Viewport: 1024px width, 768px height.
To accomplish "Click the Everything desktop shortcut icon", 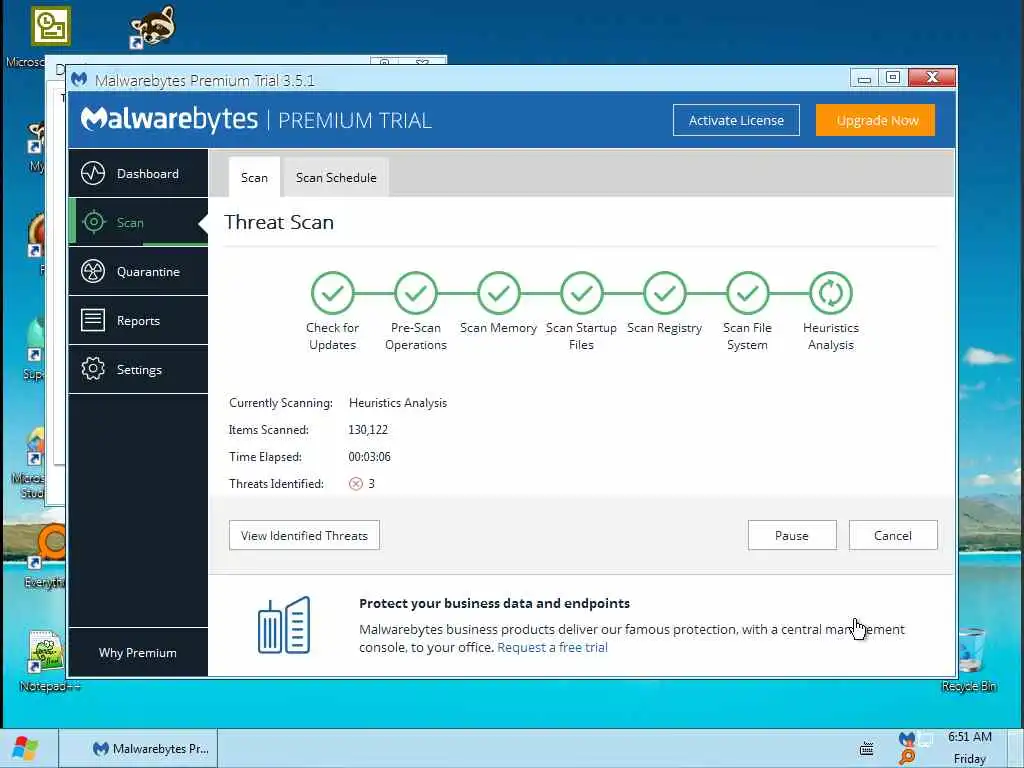I will click(x=46, y=549).
